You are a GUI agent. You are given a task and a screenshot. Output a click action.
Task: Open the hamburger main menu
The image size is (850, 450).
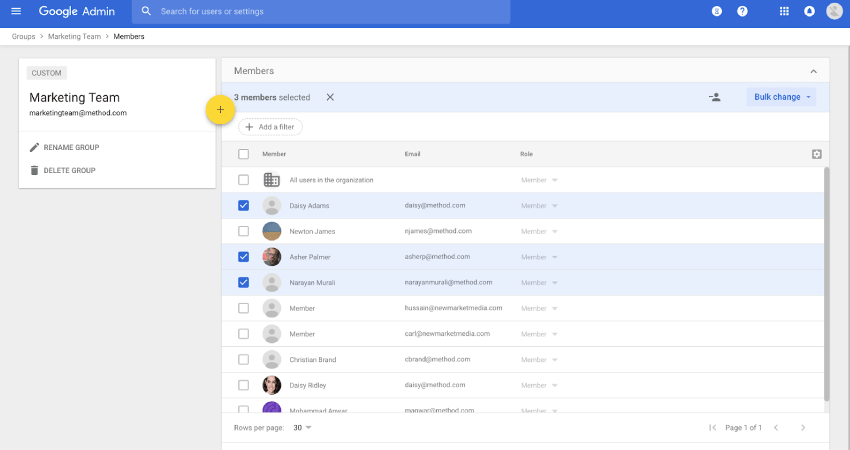pos(16,11)
